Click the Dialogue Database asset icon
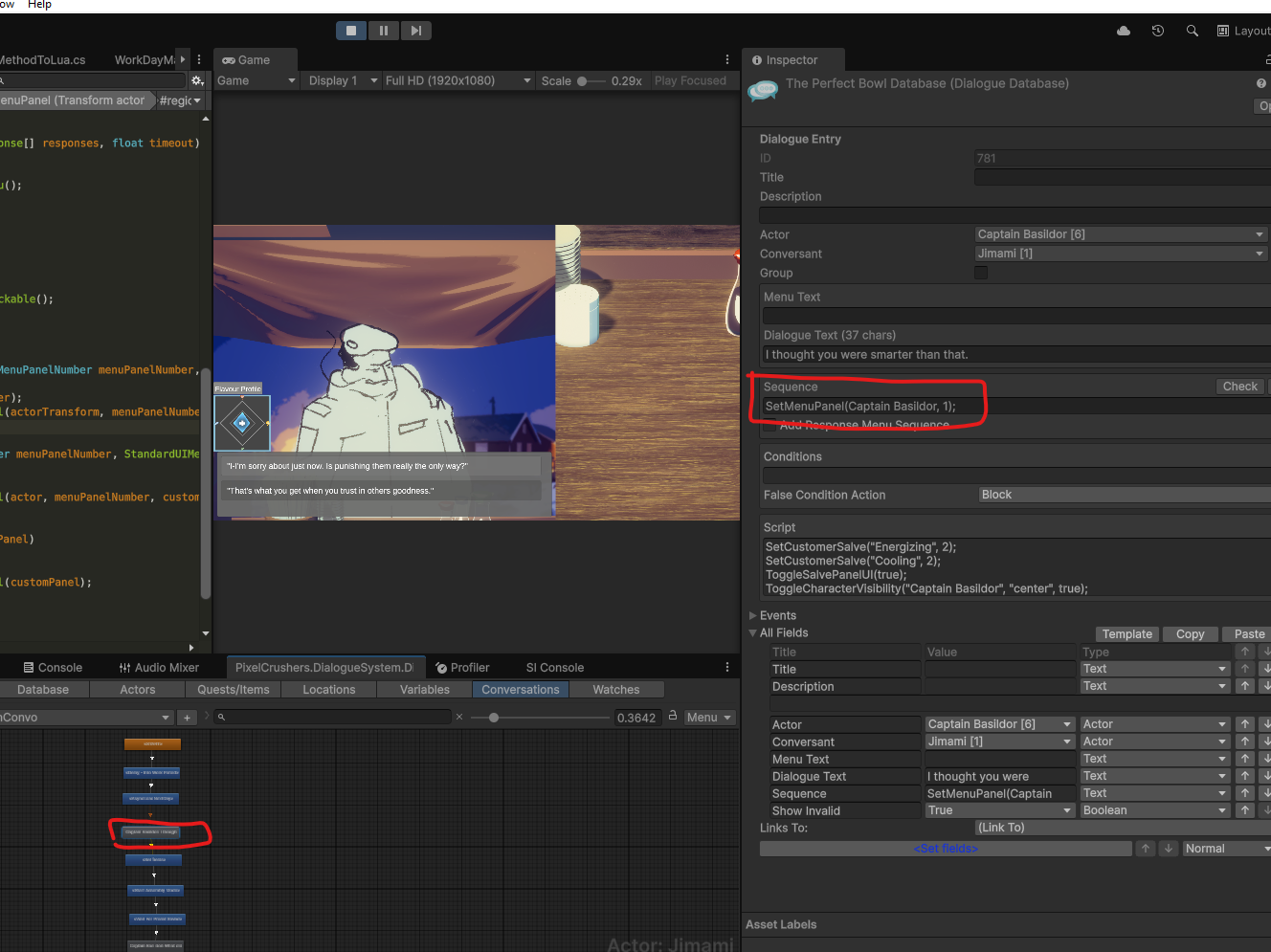Screen dimensions: 1271x952 click(764, 91)
